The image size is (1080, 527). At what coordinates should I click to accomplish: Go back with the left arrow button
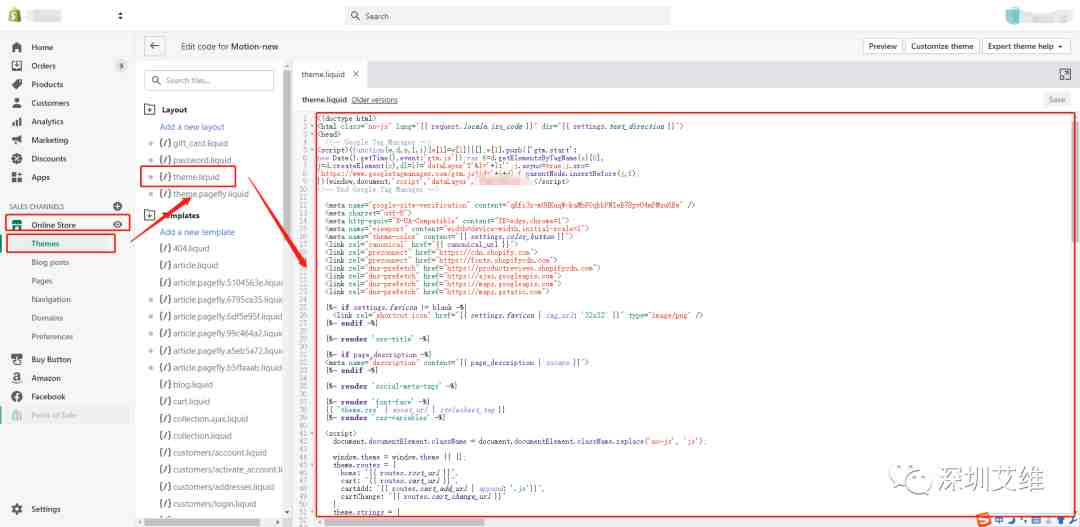pos(154,46)
